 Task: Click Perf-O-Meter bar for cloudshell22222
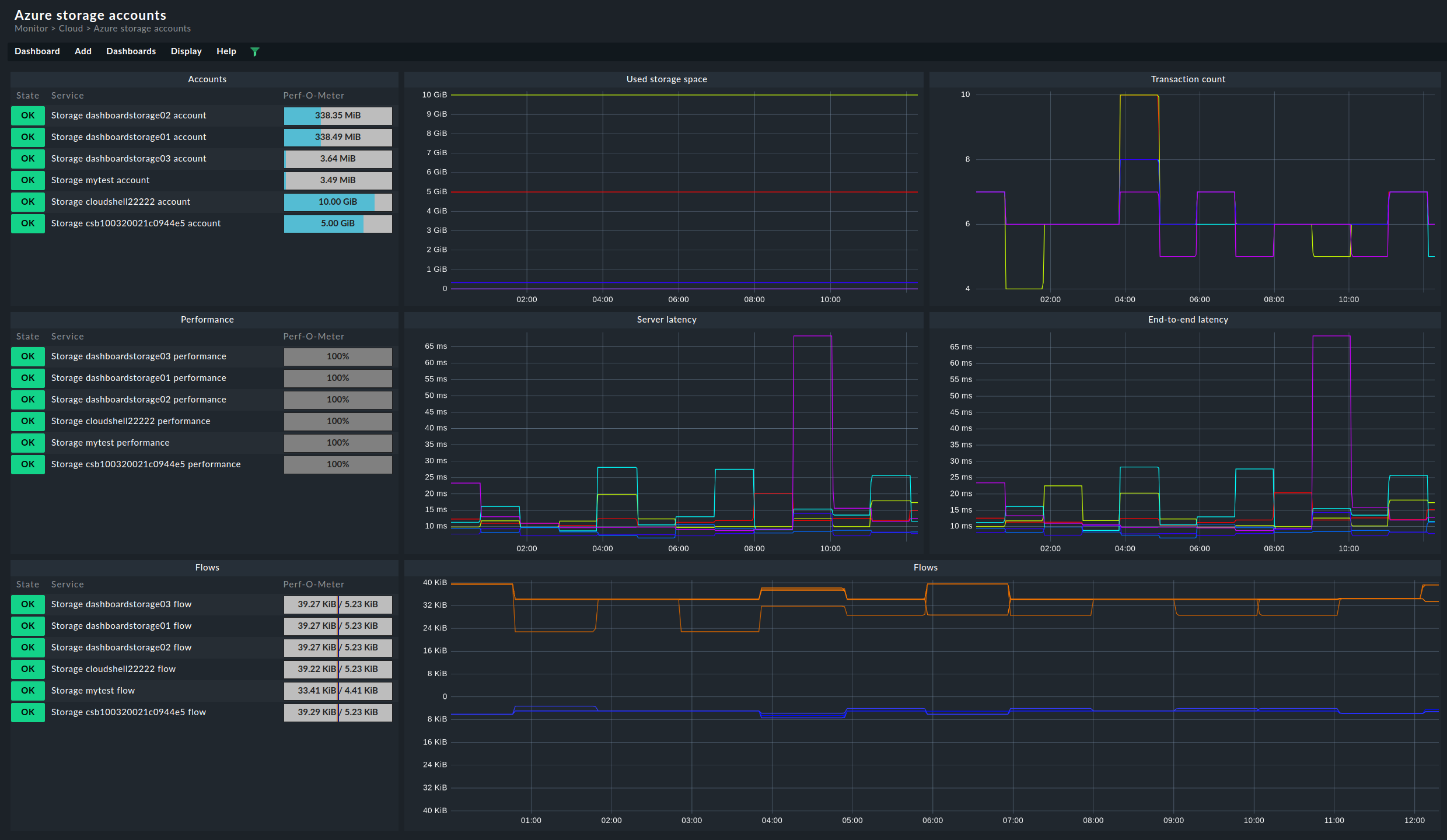click(x=337, y=201)
